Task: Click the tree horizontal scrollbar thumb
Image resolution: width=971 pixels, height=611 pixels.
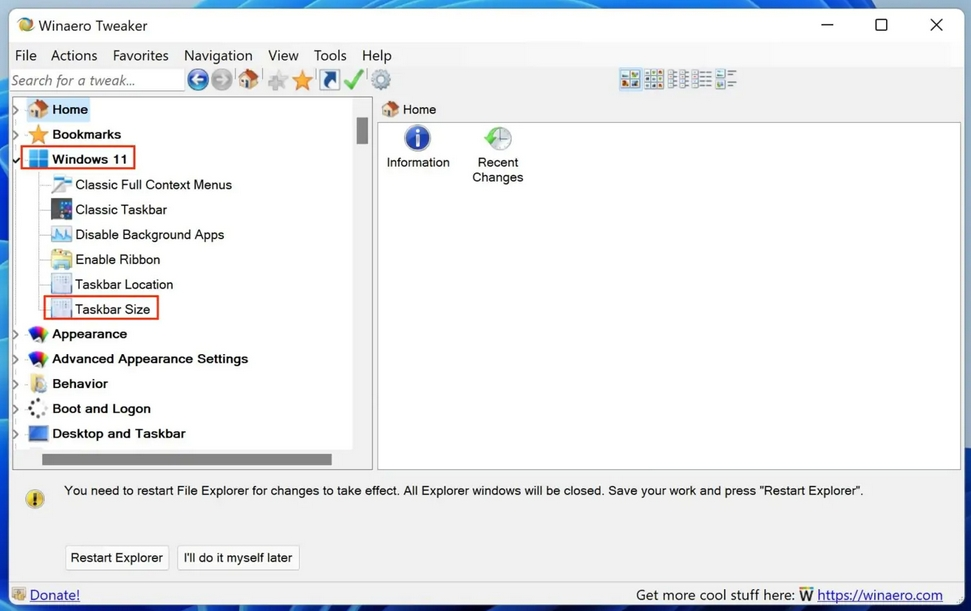Action: click(186, 459)
